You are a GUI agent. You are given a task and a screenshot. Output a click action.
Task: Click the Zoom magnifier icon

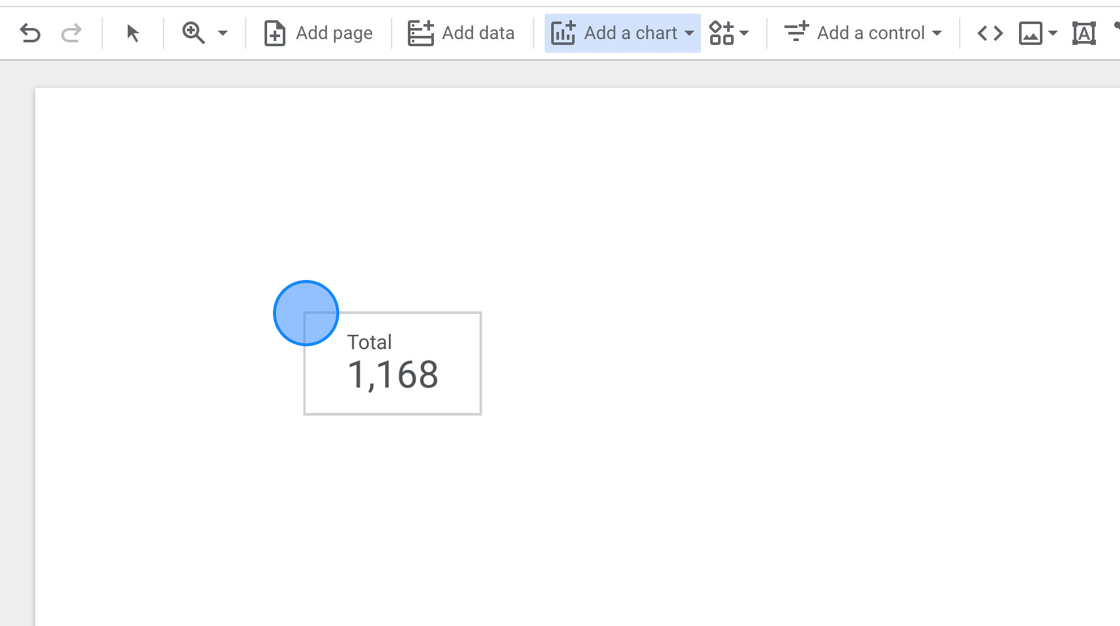point(191,32)
